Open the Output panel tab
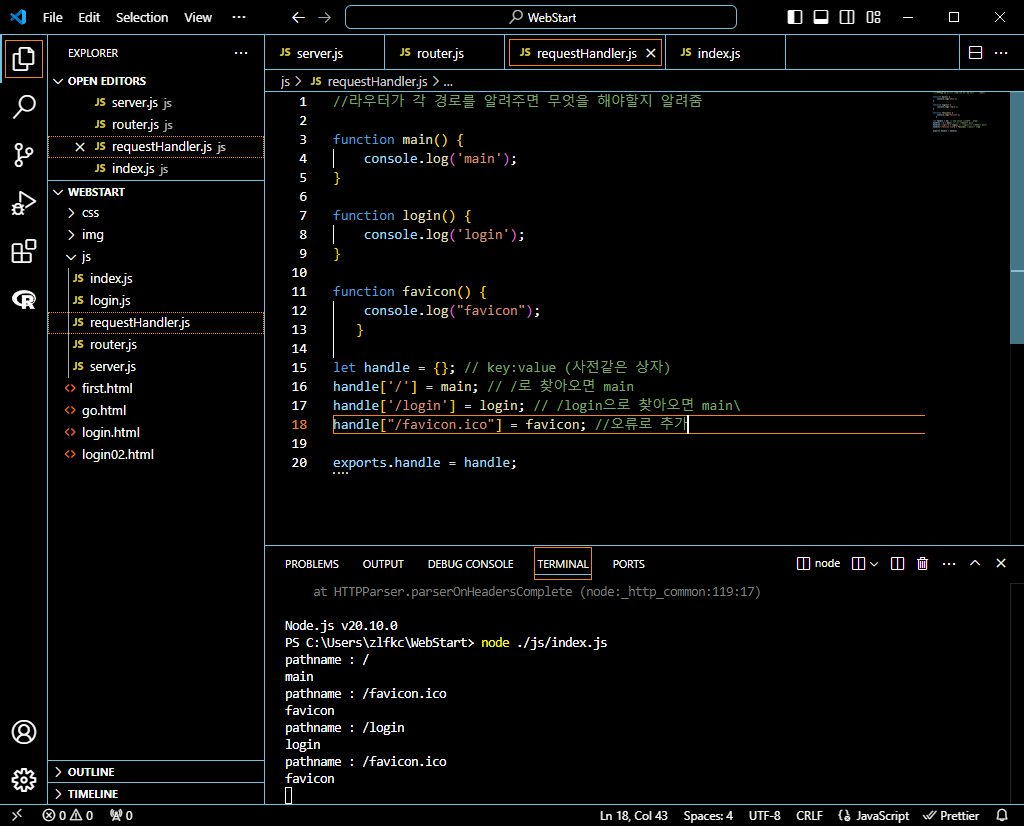Viewport: 1024px width, 826px height. coord(383,564)
